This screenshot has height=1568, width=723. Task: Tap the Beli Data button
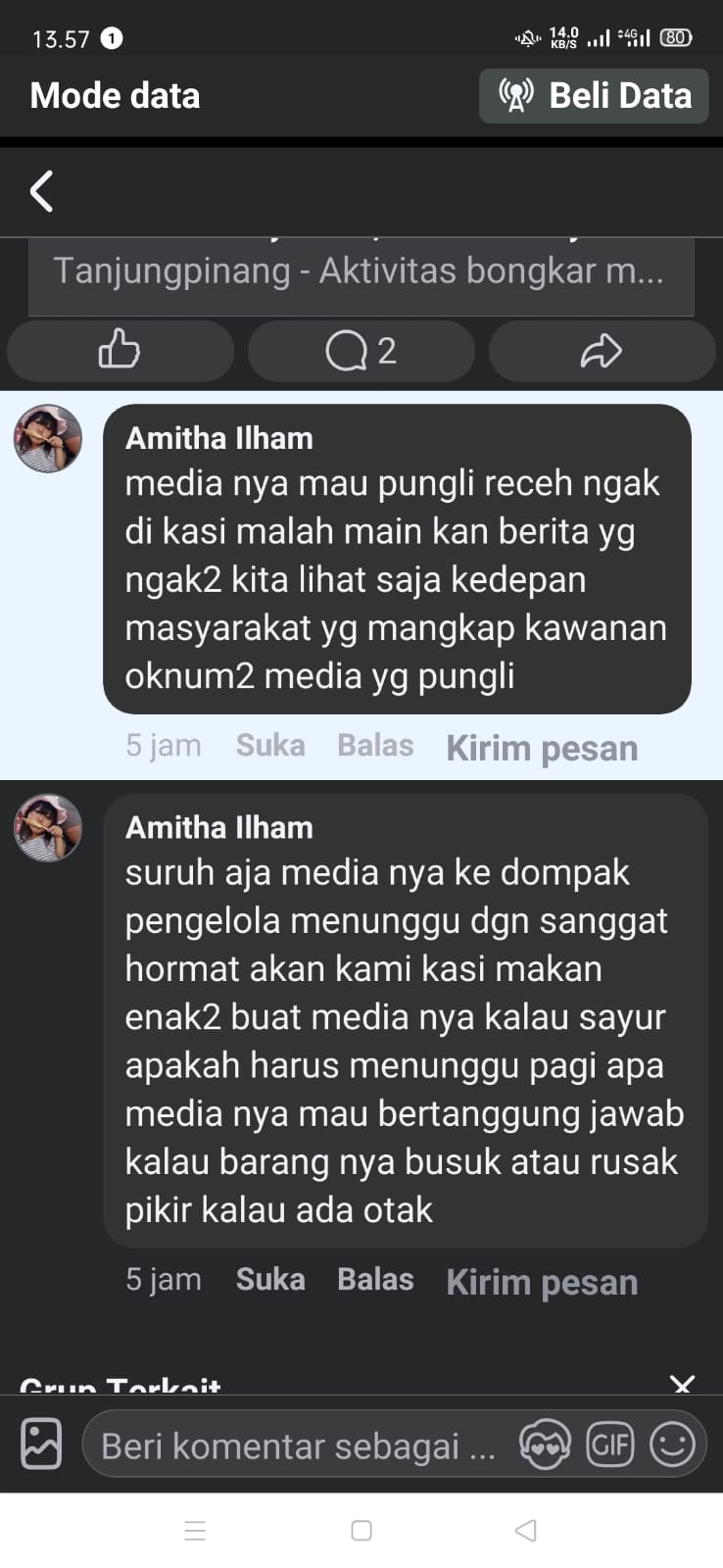pyautogui.click(x=594, y=96)
